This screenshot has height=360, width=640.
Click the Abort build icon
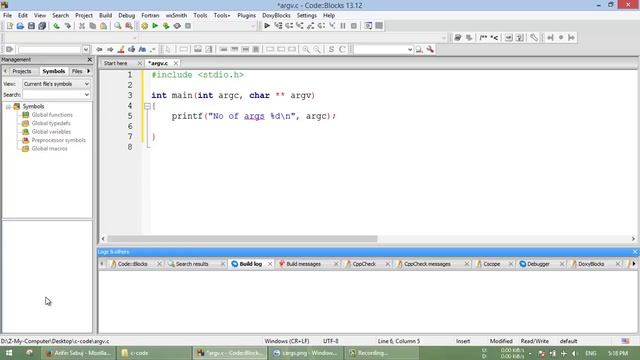[x=188, y=26]
